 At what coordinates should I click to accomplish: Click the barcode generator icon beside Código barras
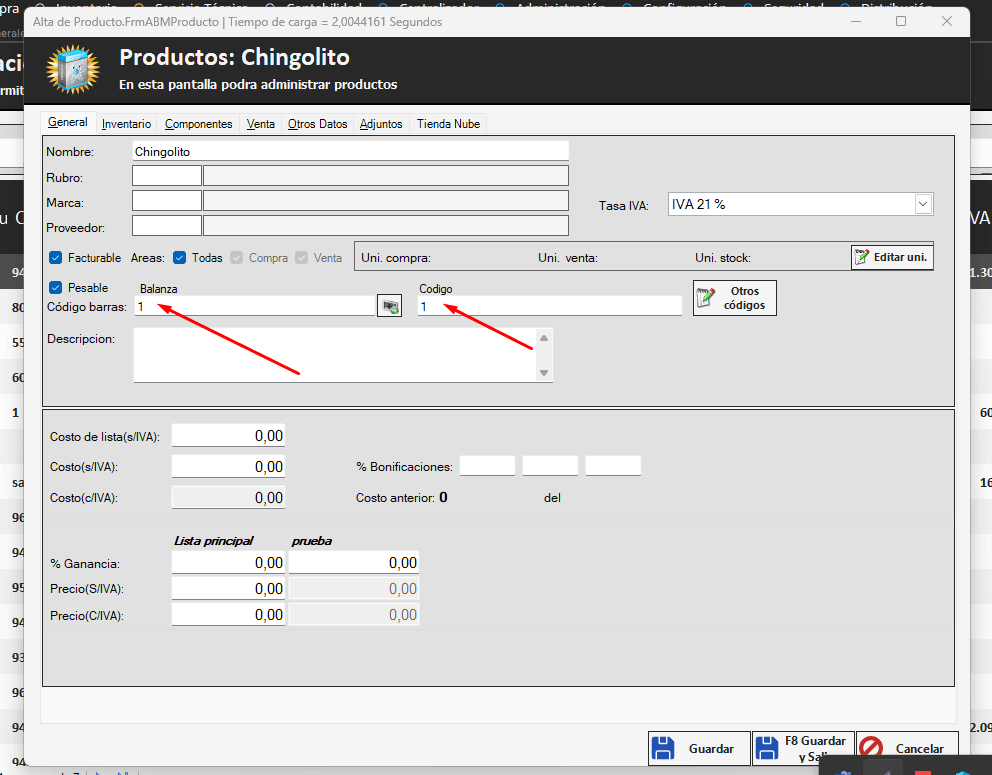click(388, 307)
